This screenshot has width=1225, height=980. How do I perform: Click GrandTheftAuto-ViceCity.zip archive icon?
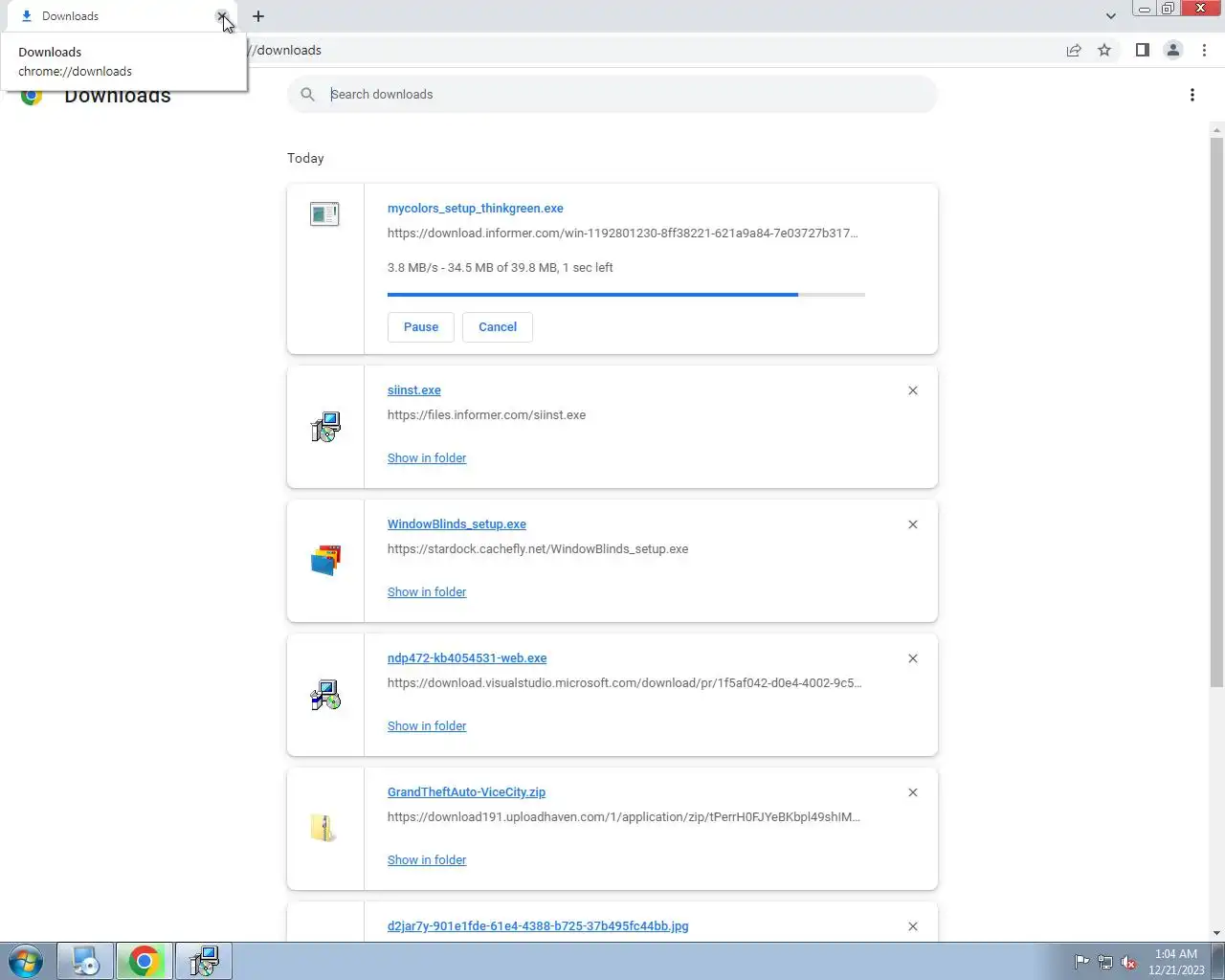pos(323,828)
